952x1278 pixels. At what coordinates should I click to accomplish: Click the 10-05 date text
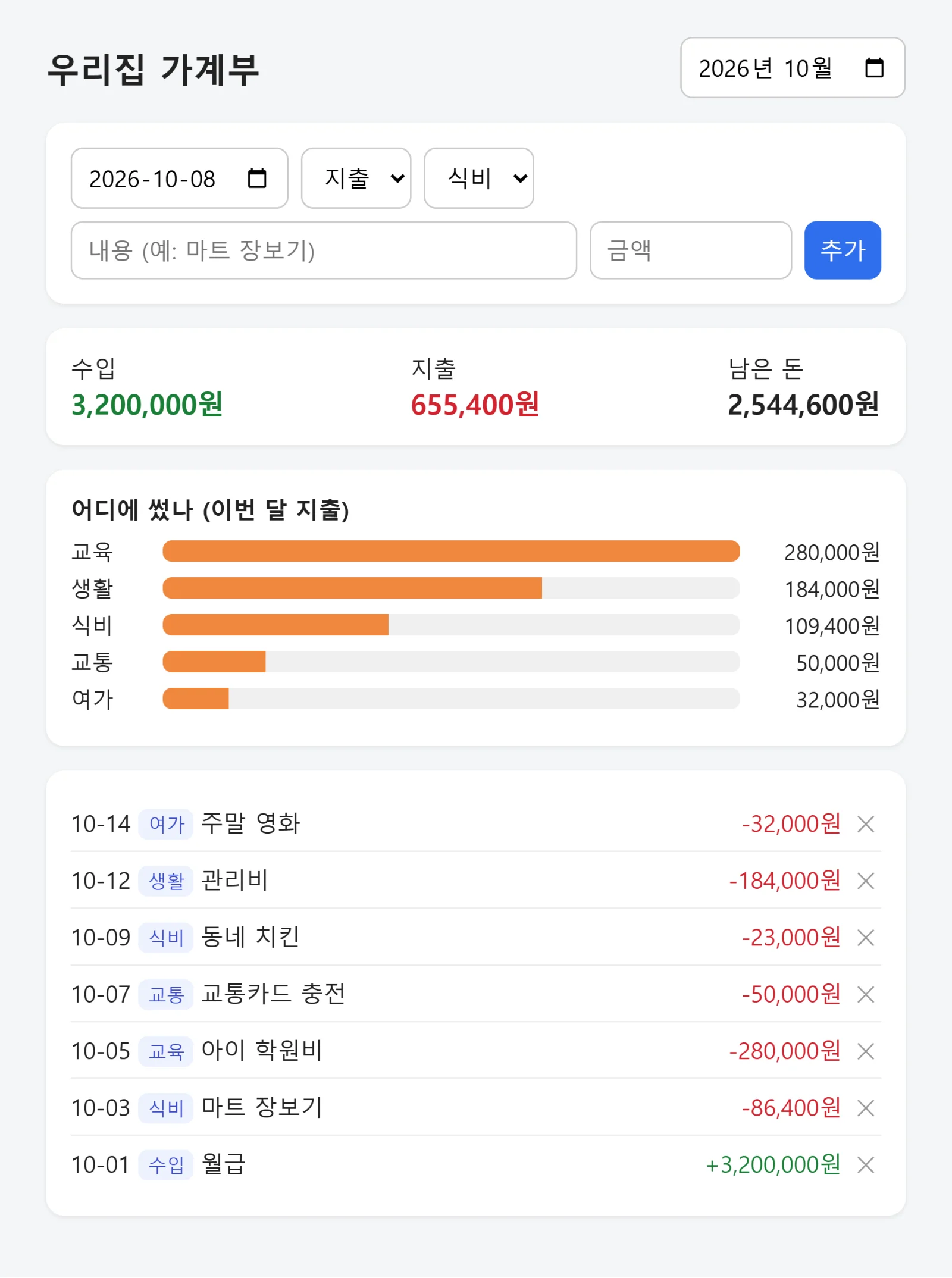click(101, 1051)
